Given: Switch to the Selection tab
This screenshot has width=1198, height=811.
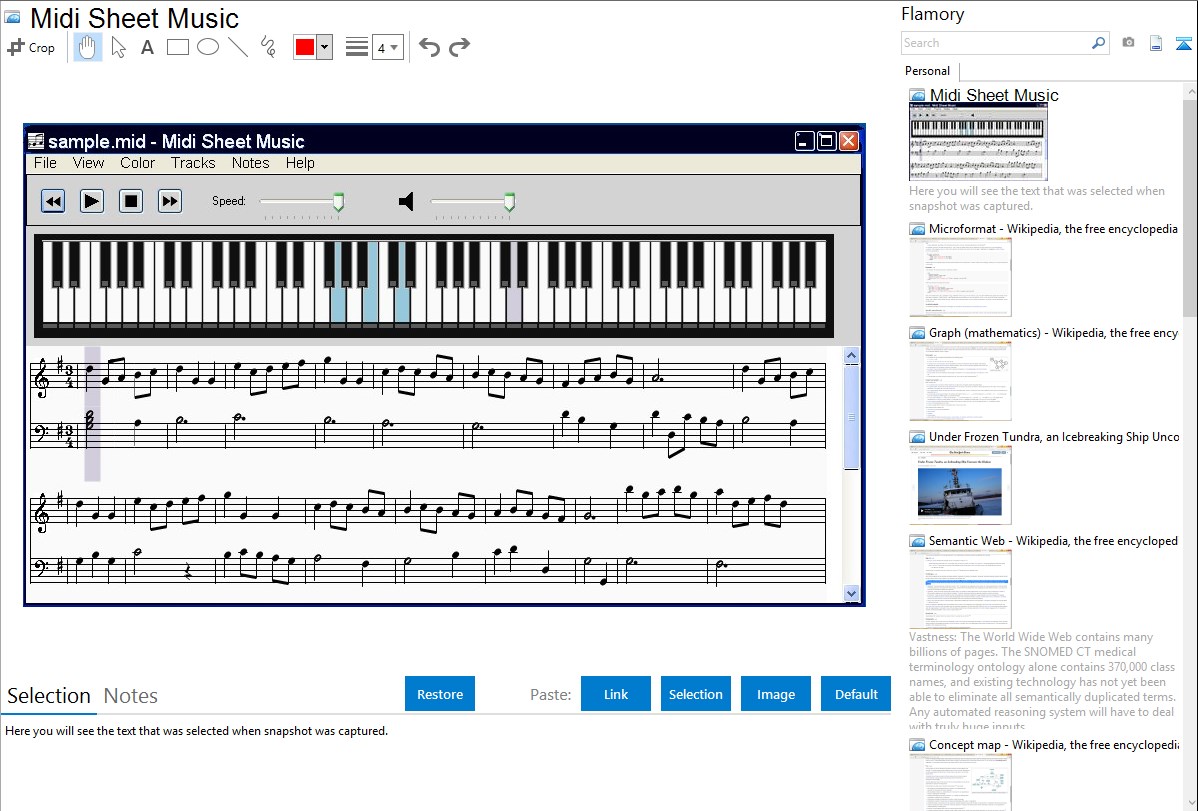Looking at the screenshot, I should (49, 696).
